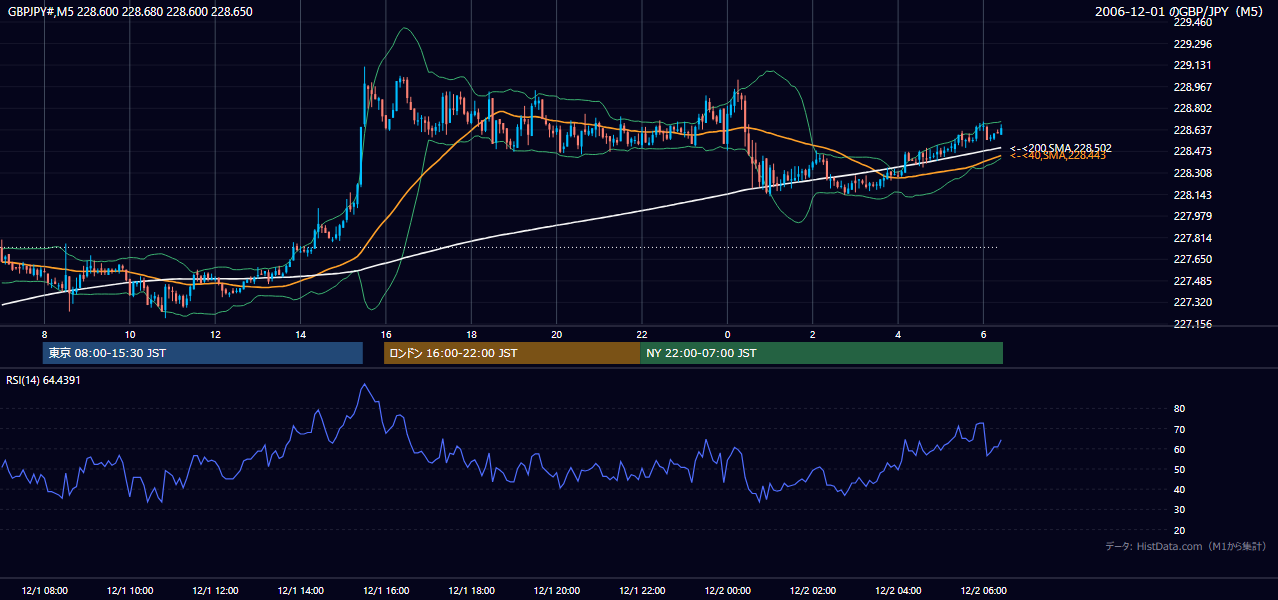Select the 東京 08:00-15:30 JST session bar
This screenshot has height=600, width=1278.
tap(202, 353)
